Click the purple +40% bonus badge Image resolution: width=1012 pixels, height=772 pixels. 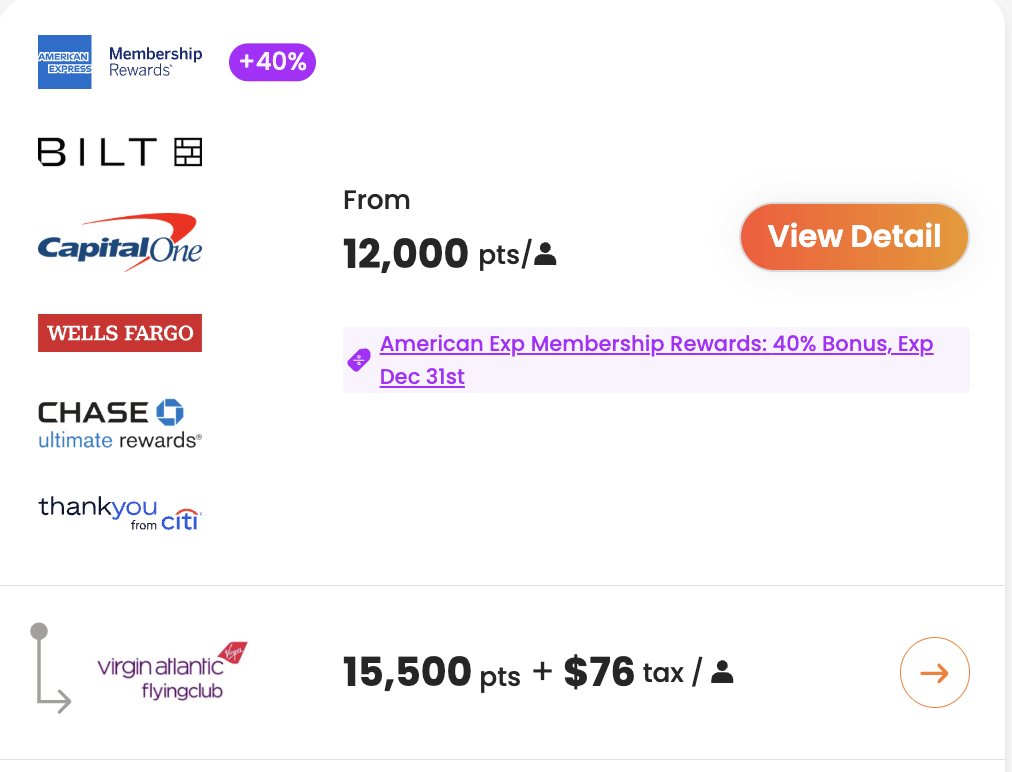tap(272, 62)
